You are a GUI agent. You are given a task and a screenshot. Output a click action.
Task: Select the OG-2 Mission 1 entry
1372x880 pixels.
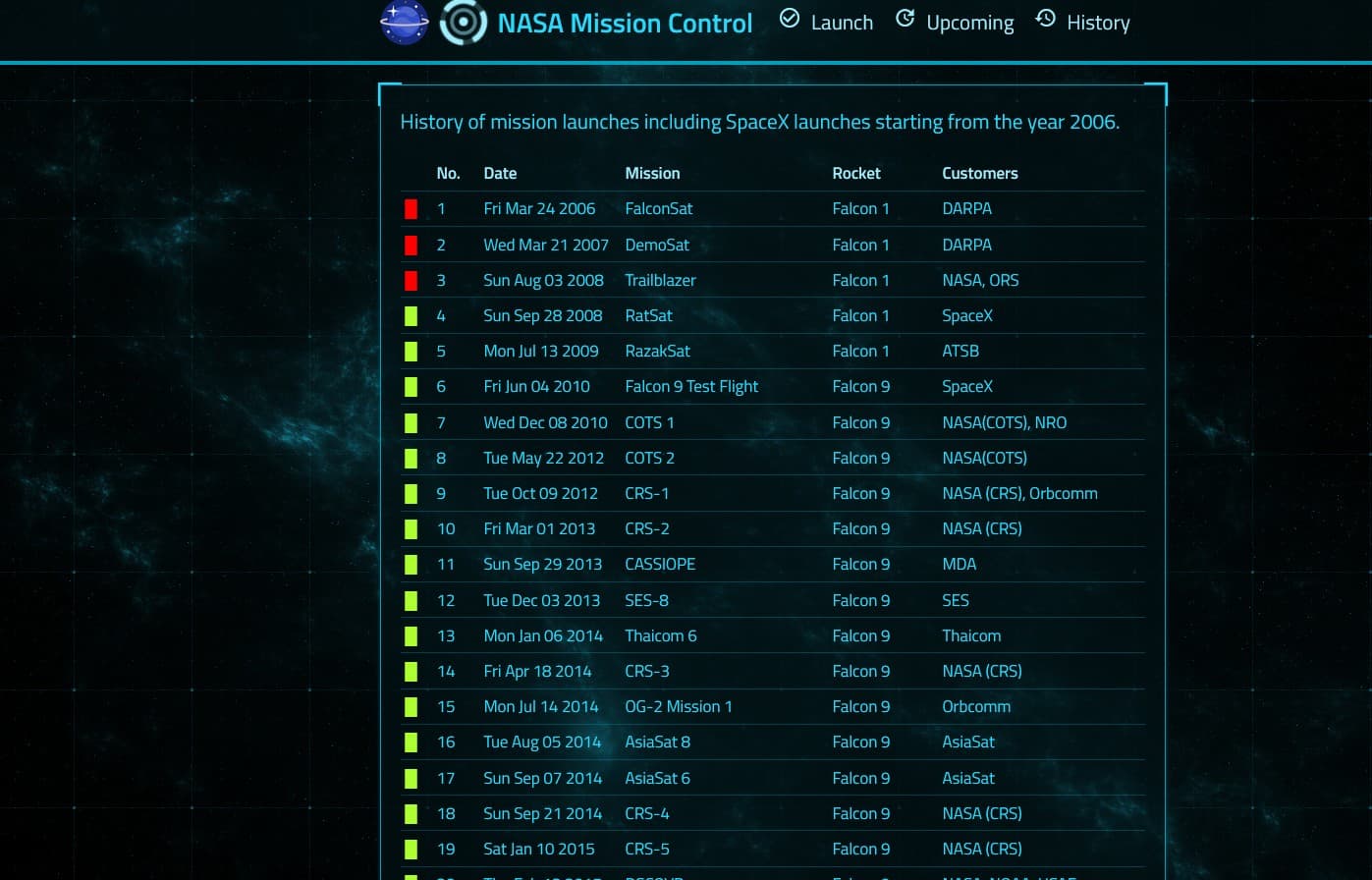pos(679,706)
